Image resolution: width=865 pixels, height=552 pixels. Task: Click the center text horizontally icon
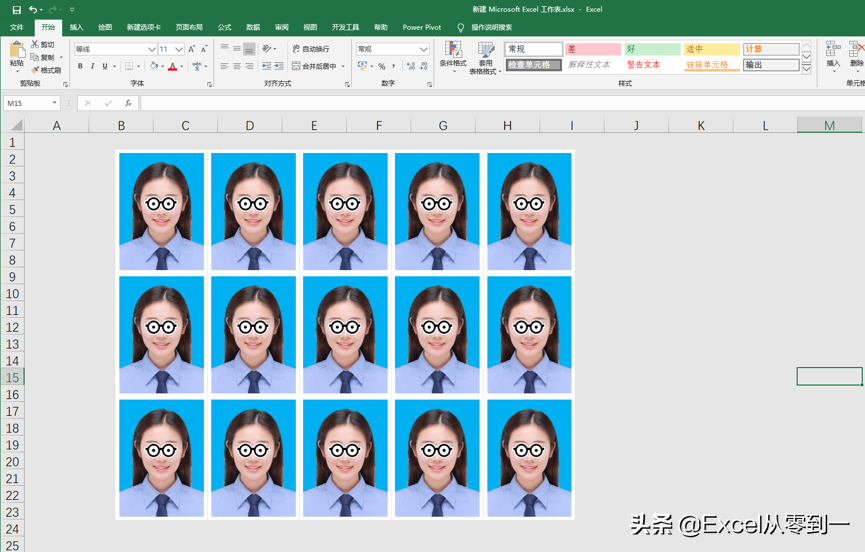click(x=237, y=66)
